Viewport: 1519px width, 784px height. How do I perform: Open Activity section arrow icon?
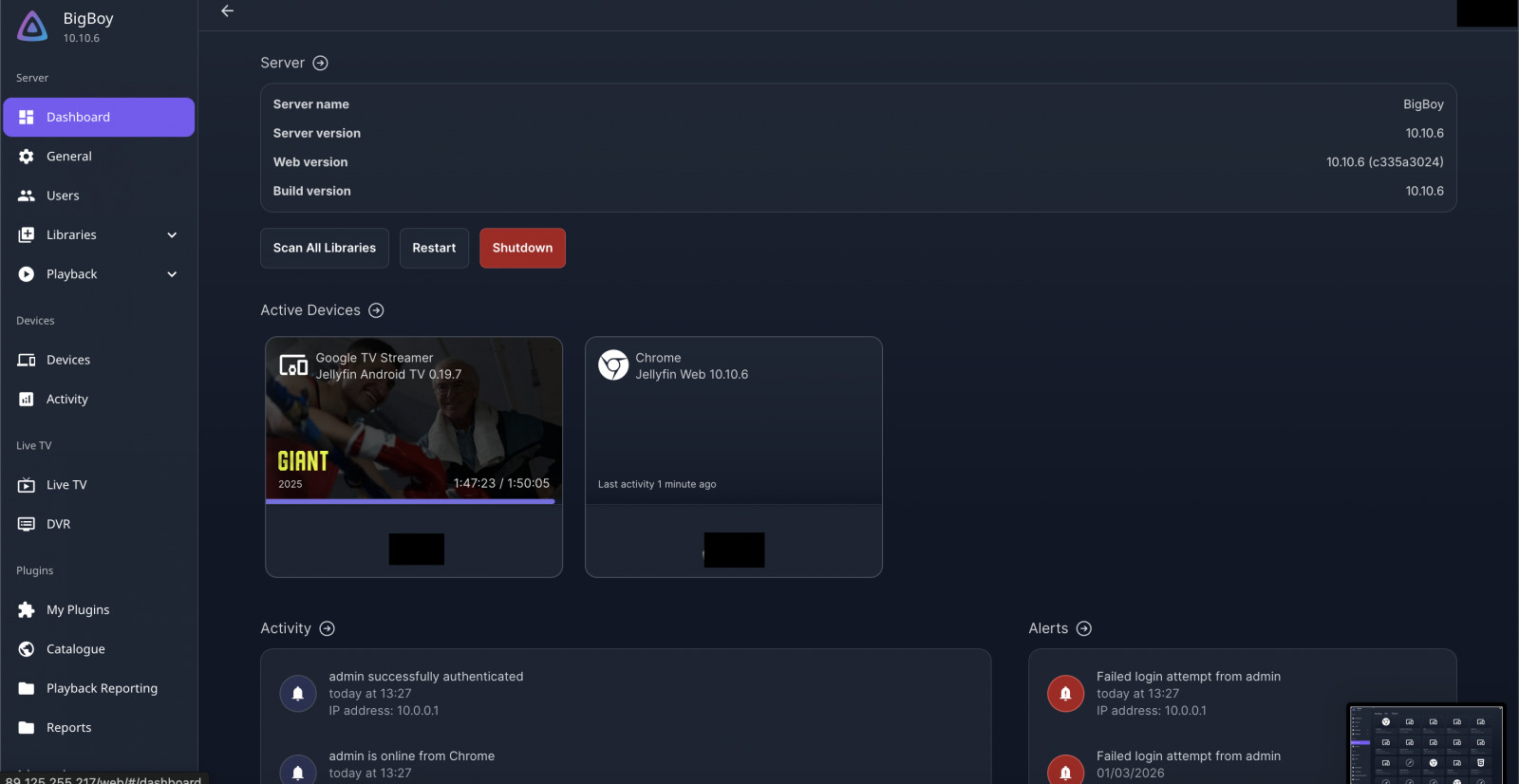[x=328, y=629]
